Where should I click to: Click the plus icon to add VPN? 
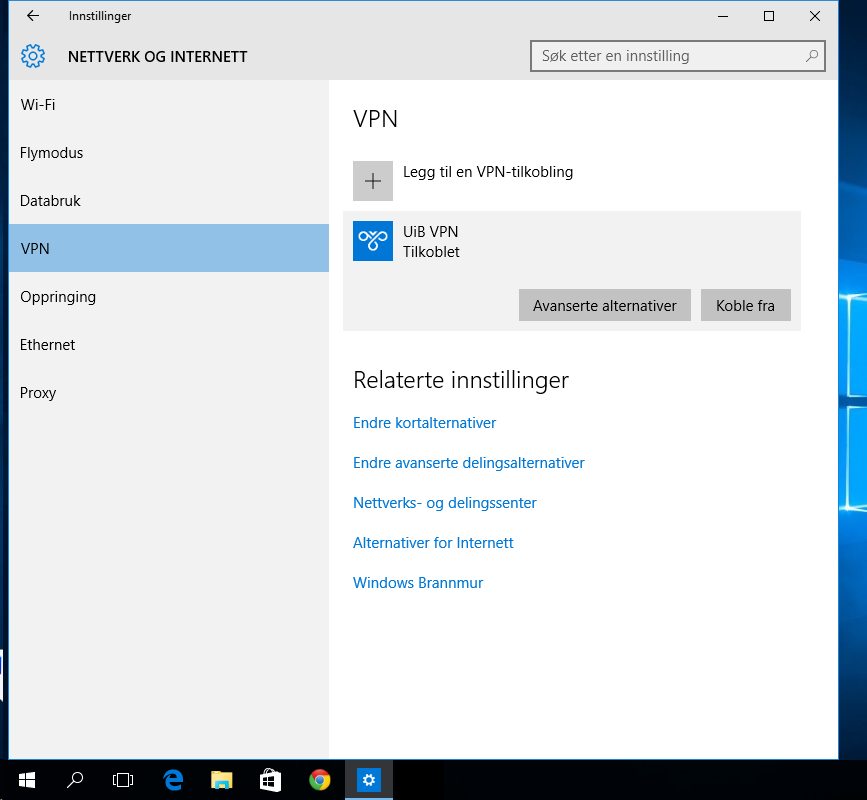pyautogui.click(x=373, y=181)
